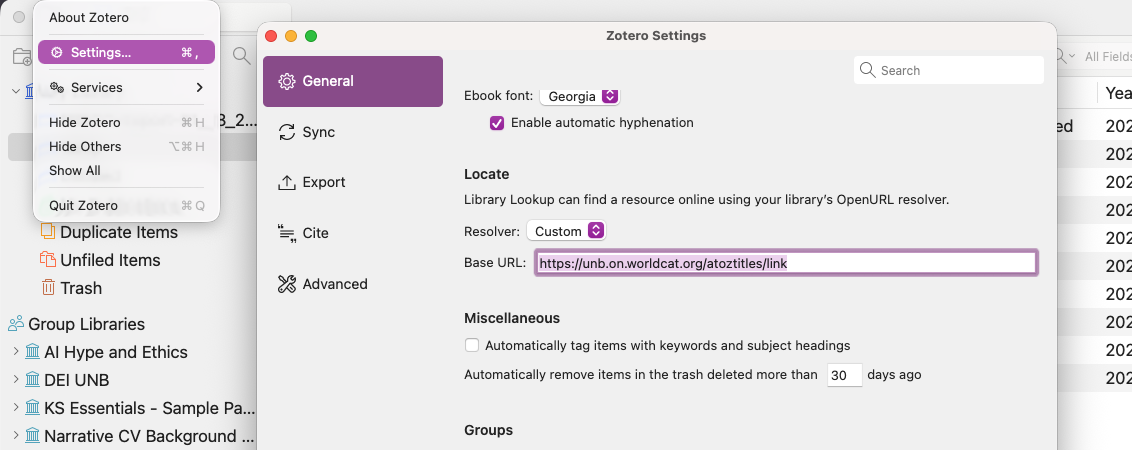Select AI Hype and Ethics group library
Image resolution: width=1132 pixels, height=450 pixels.
coord(116,352)
